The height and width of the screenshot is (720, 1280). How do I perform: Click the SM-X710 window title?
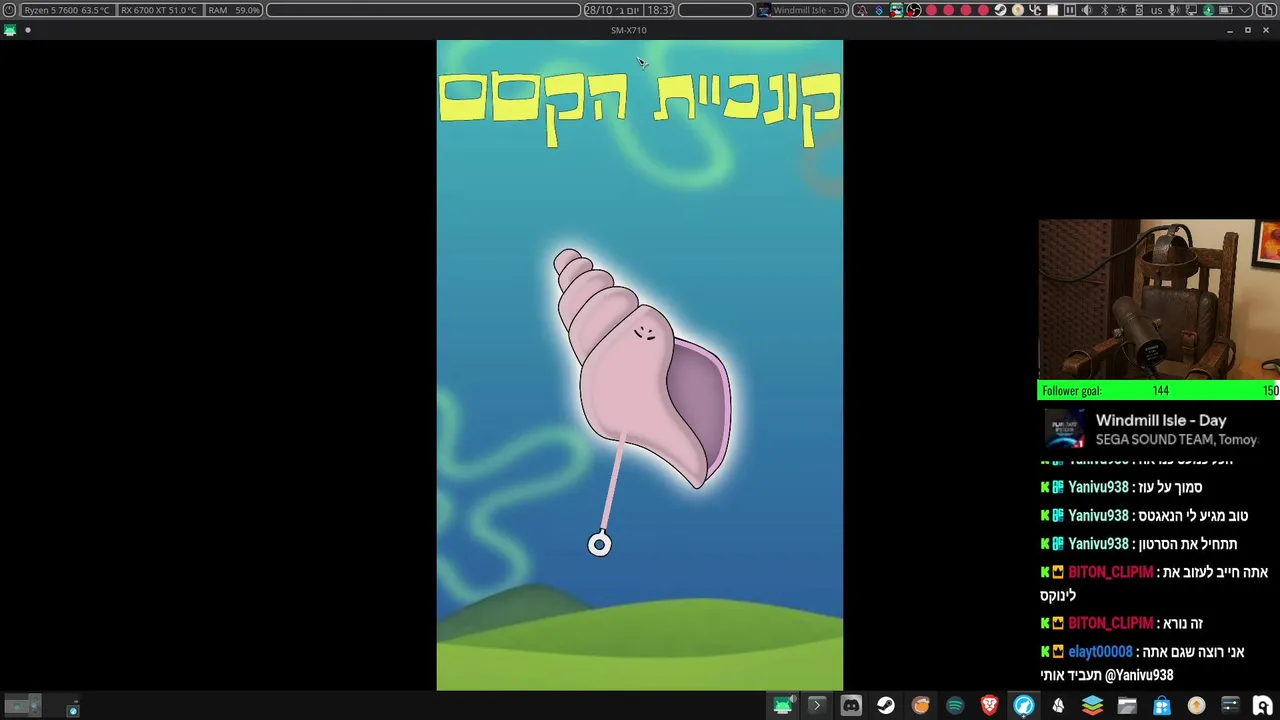coord(629,30)
